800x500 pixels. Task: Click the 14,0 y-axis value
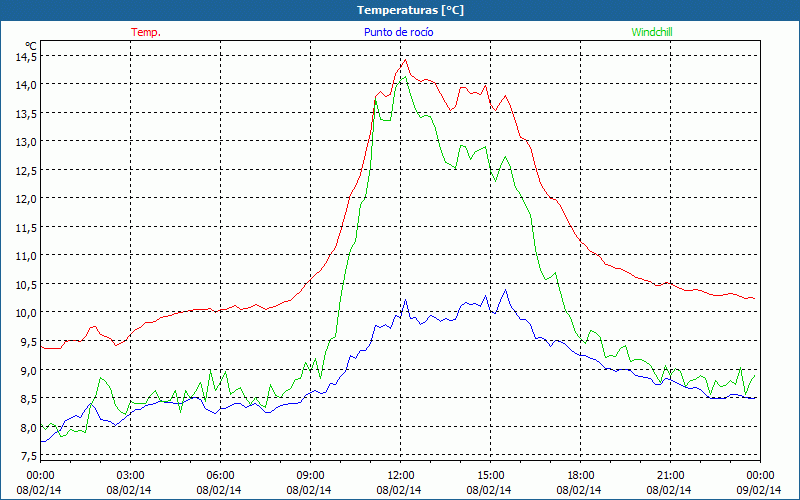coord(26,85)
